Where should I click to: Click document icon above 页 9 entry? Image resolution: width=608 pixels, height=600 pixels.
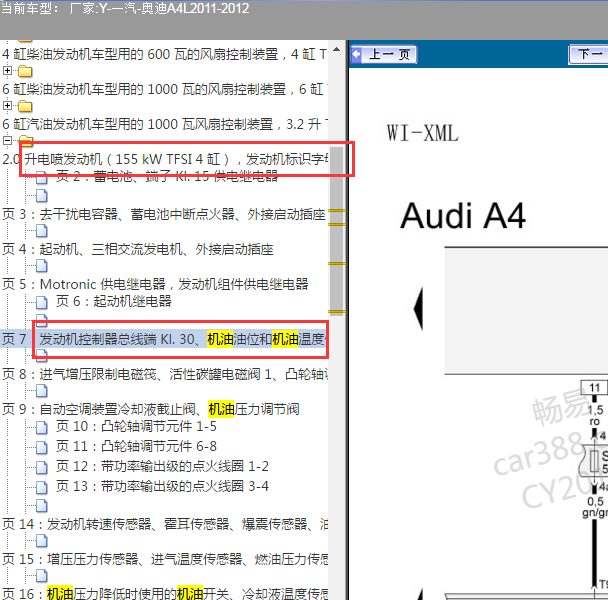click(42, 391)
